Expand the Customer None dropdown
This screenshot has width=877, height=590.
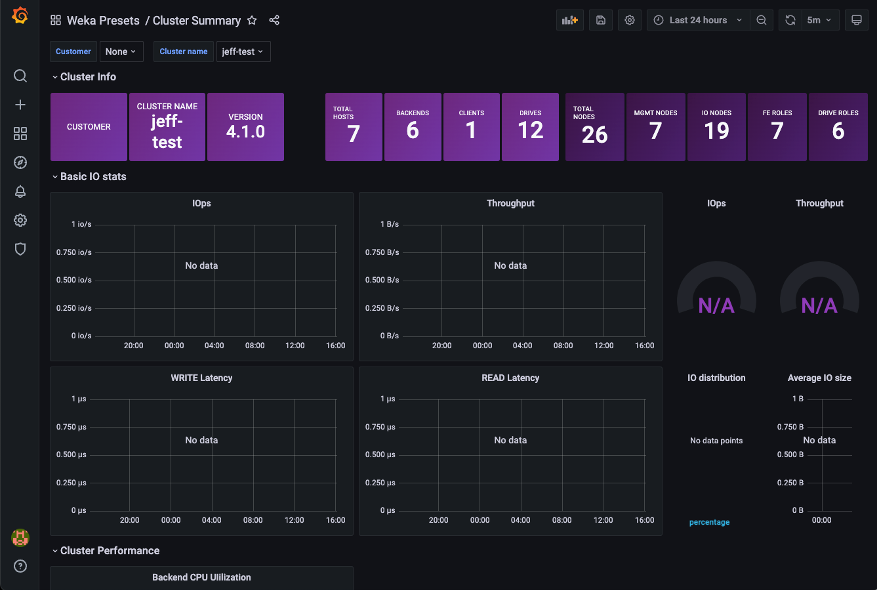click(x=122, y=51)
